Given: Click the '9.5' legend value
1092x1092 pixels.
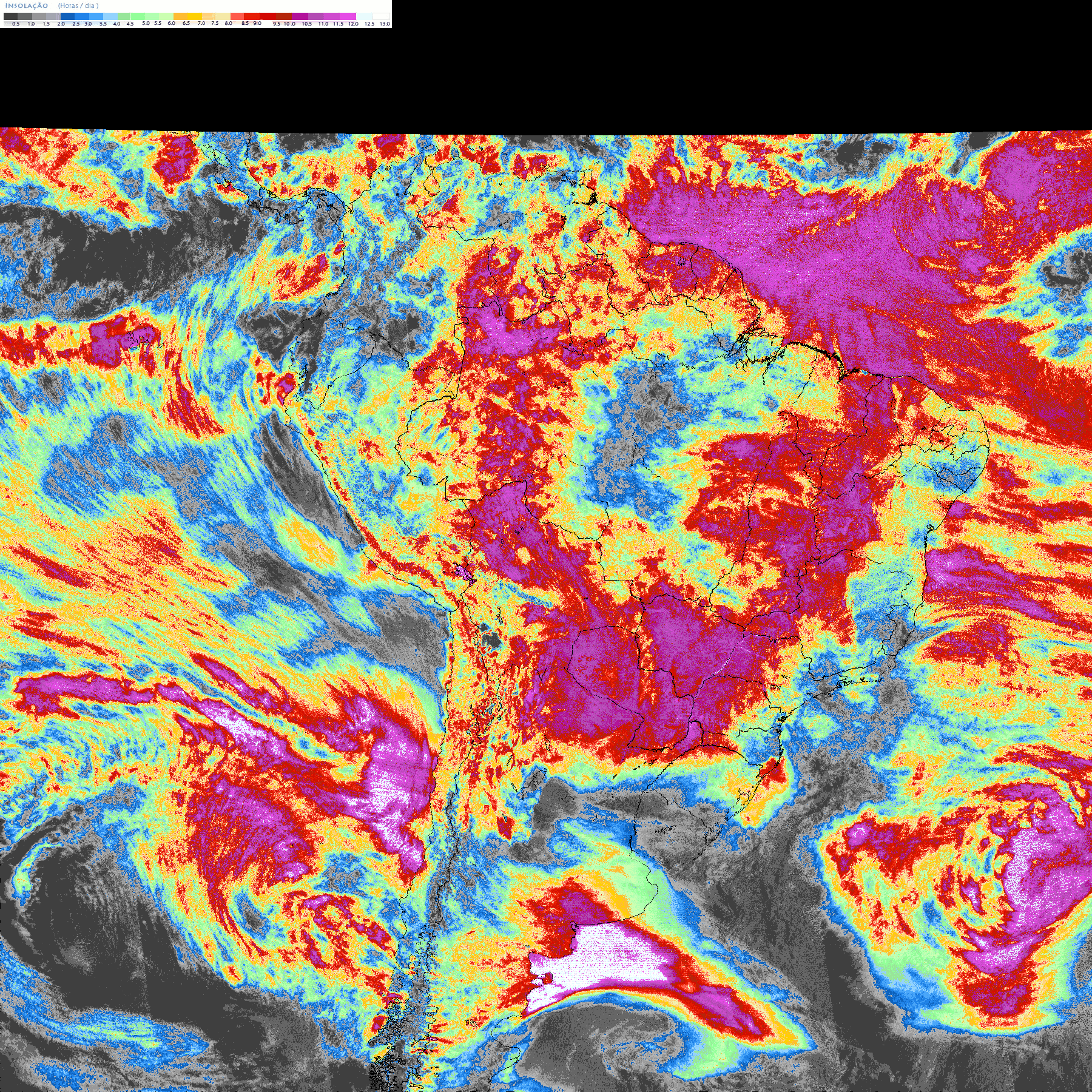Looking at the screenshot, I should click(277, 24).
